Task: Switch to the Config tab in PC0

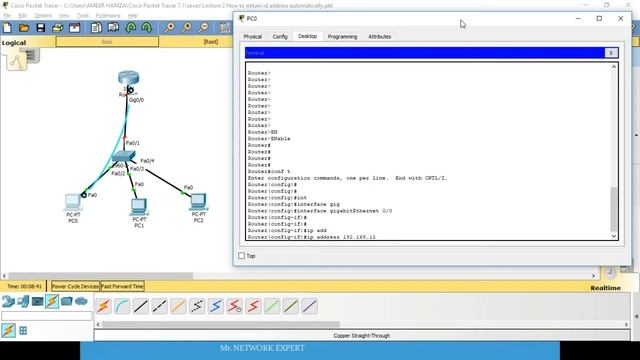Action: (280, 36)
